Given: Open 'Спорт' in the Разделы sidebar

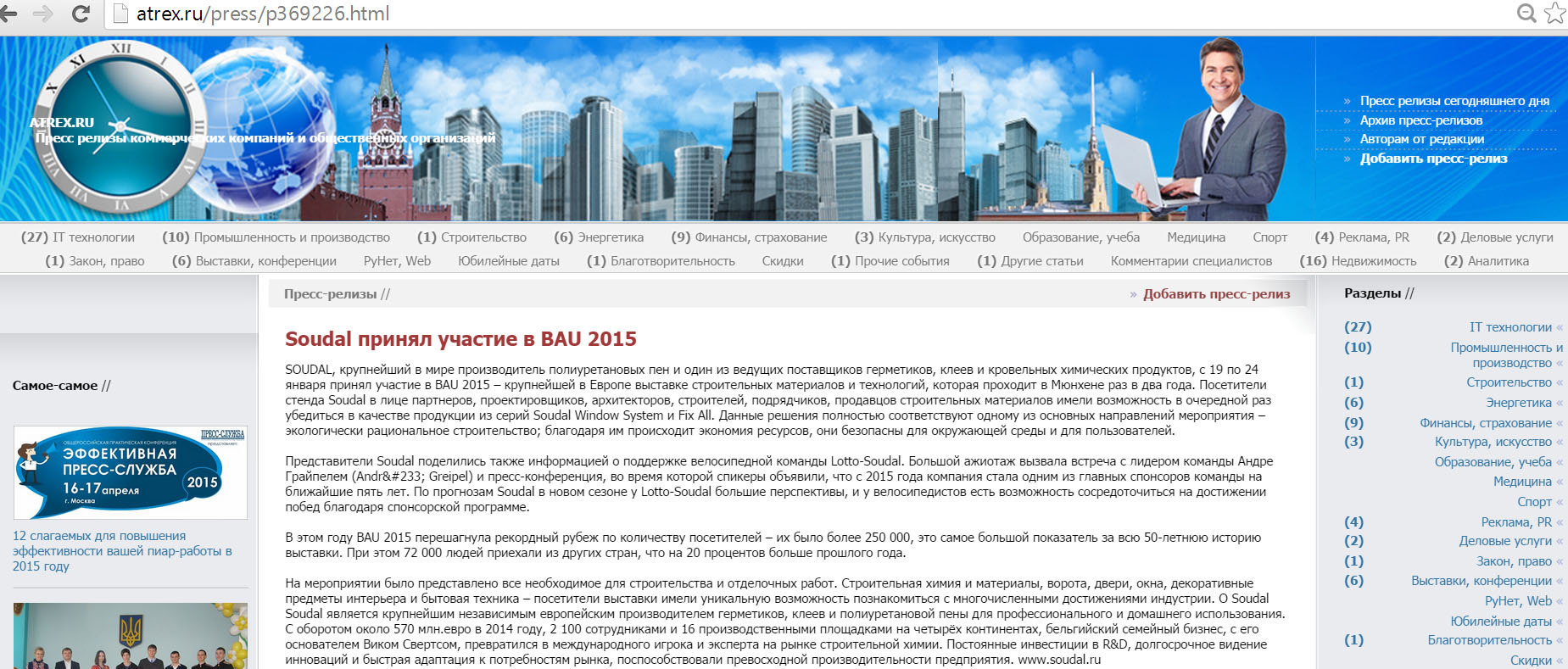Looking at the screenshot, I should (x=1534, y=502).
